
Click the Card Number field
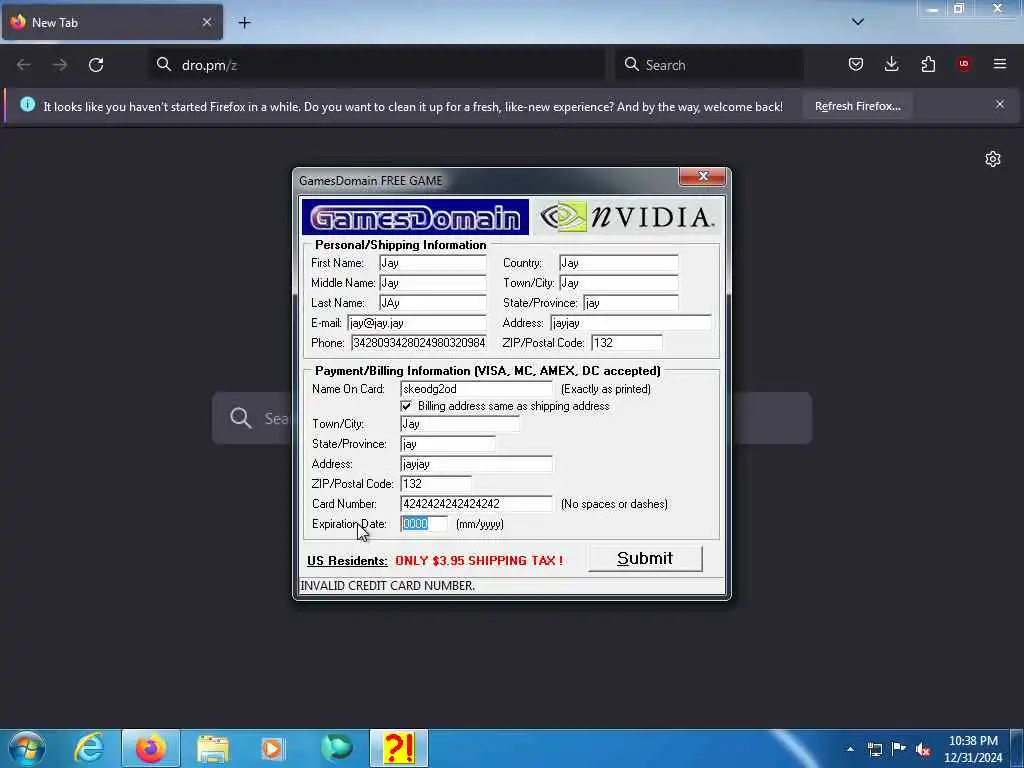476,504
